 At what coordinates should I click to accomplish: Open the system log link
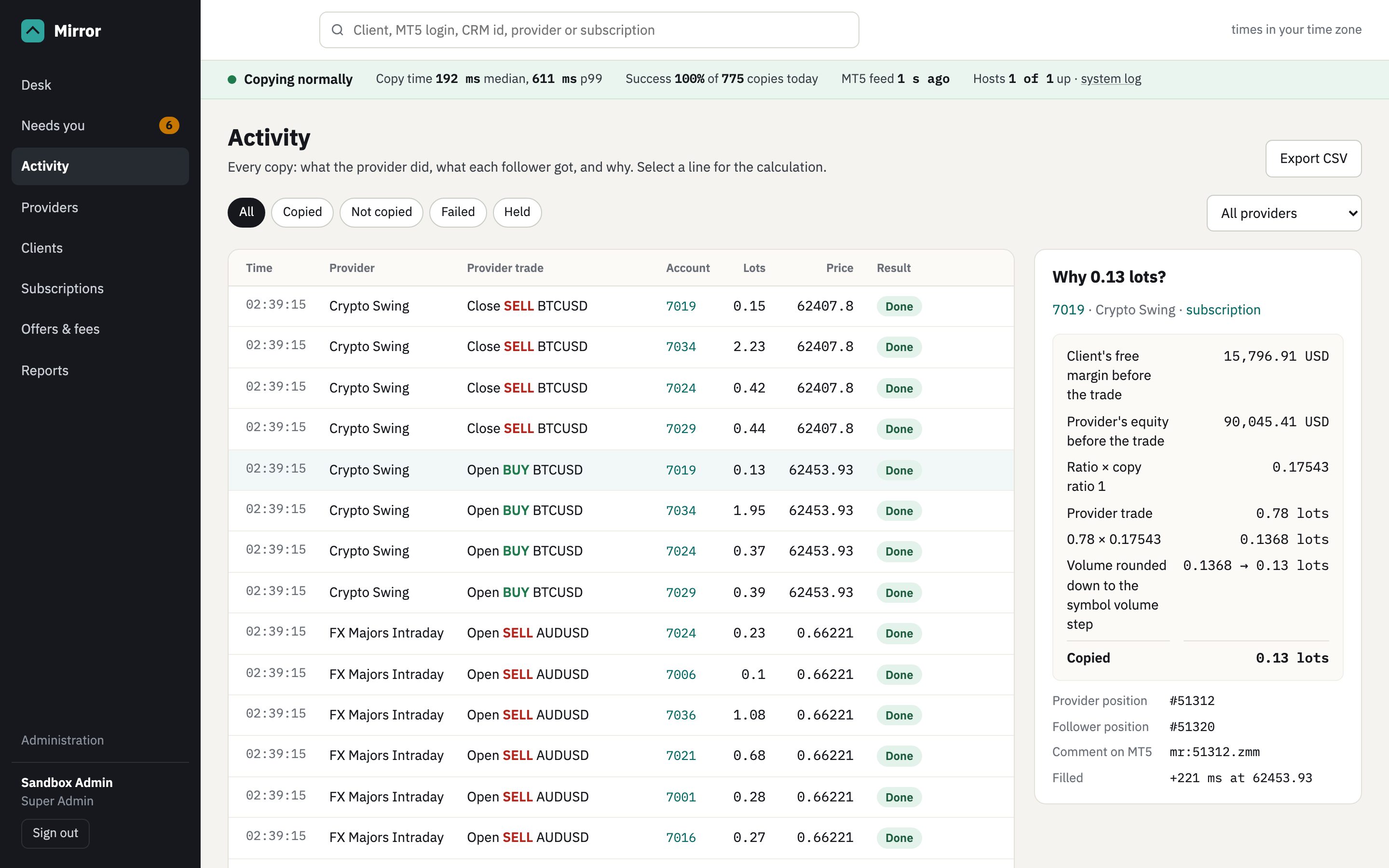pyautogui.click(x=1111, y=79)
